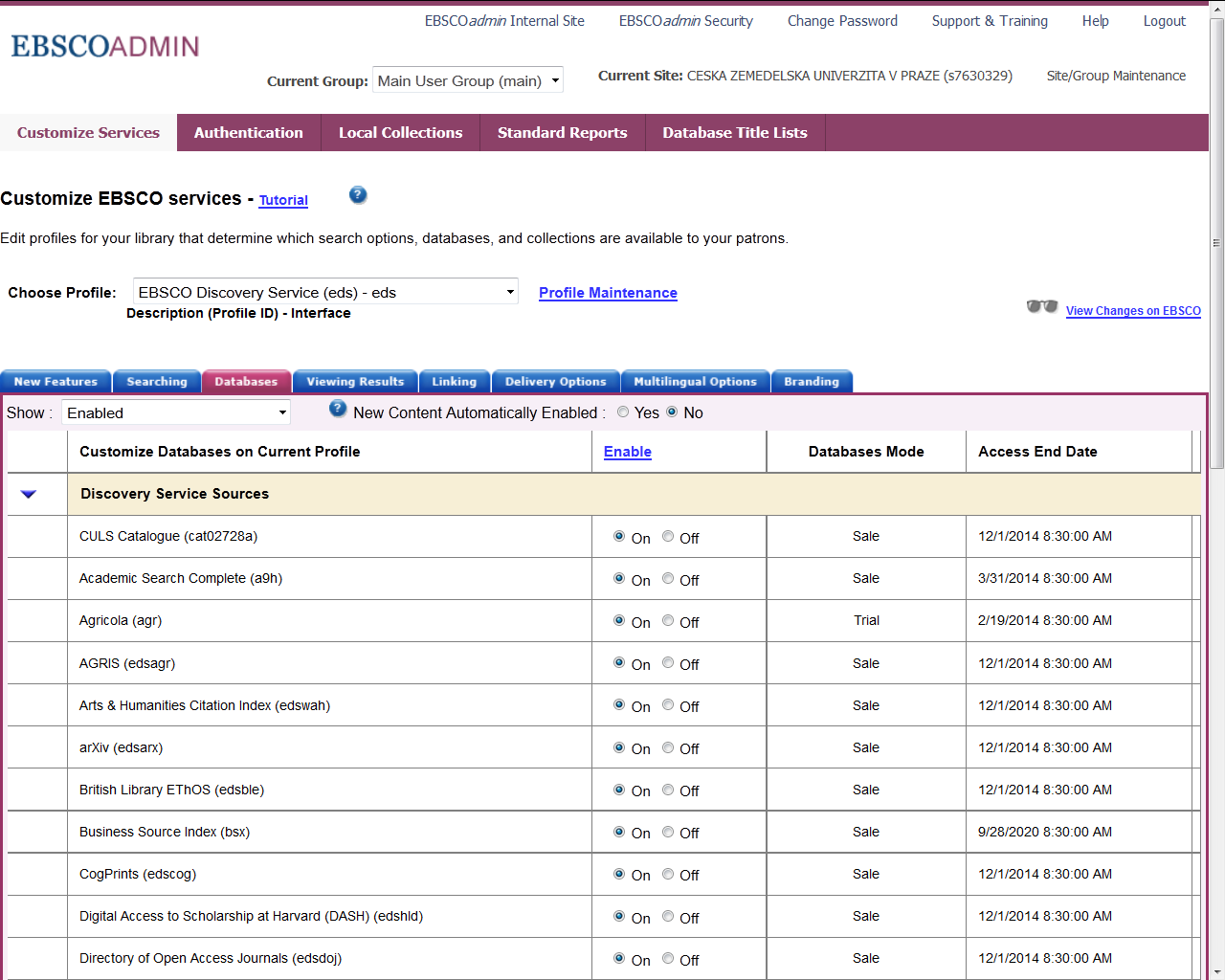The width and height of the screenshot is (1225, 980).
Task: Open the Delivery Options sub-tab
Action: tap(556, 381)
